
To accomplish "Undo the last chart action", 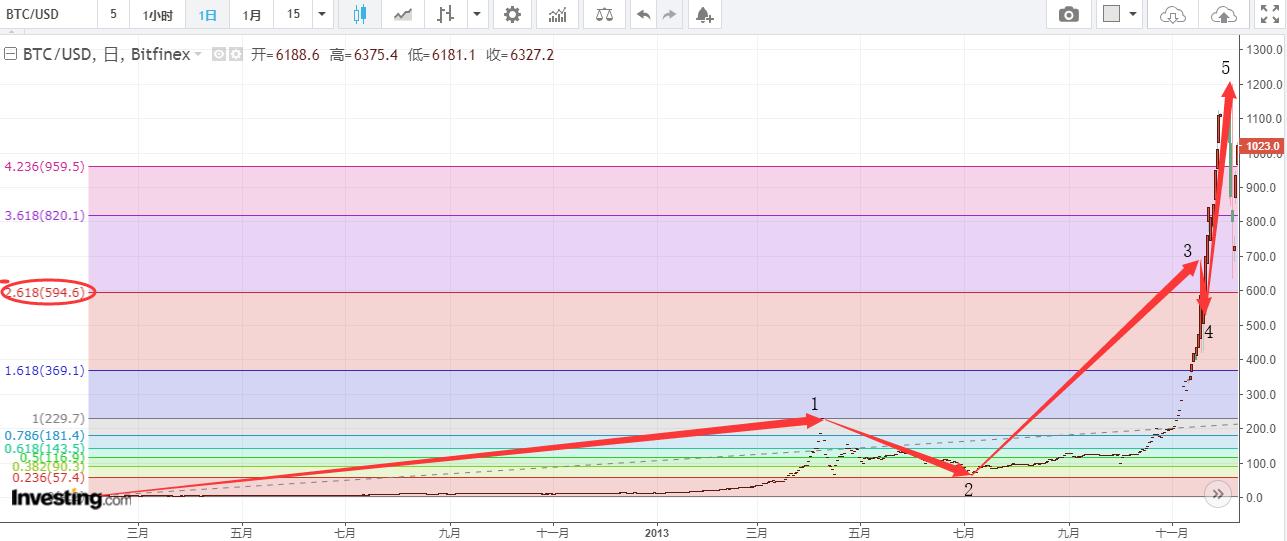I will coord(643,14).
